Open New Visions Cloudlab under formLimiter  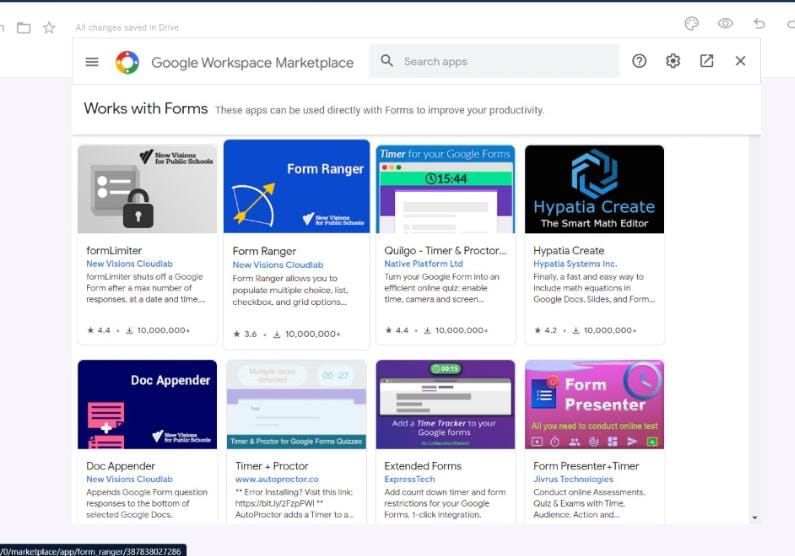point(129,264)
